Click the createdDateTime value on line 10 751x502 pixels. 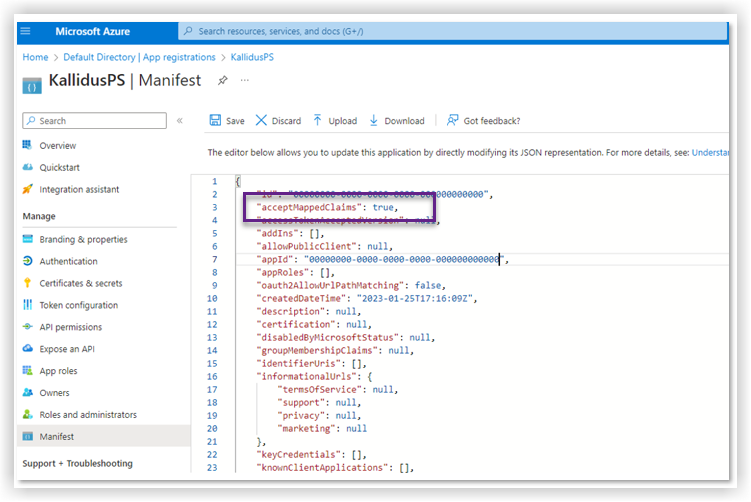pos(415,298)
